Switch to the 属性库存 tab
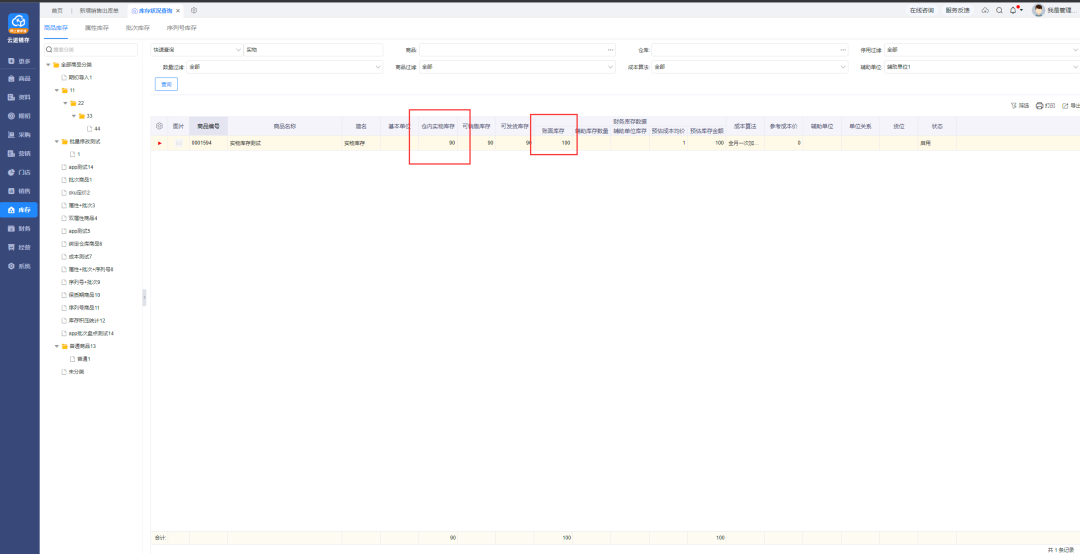 (97, 28)
